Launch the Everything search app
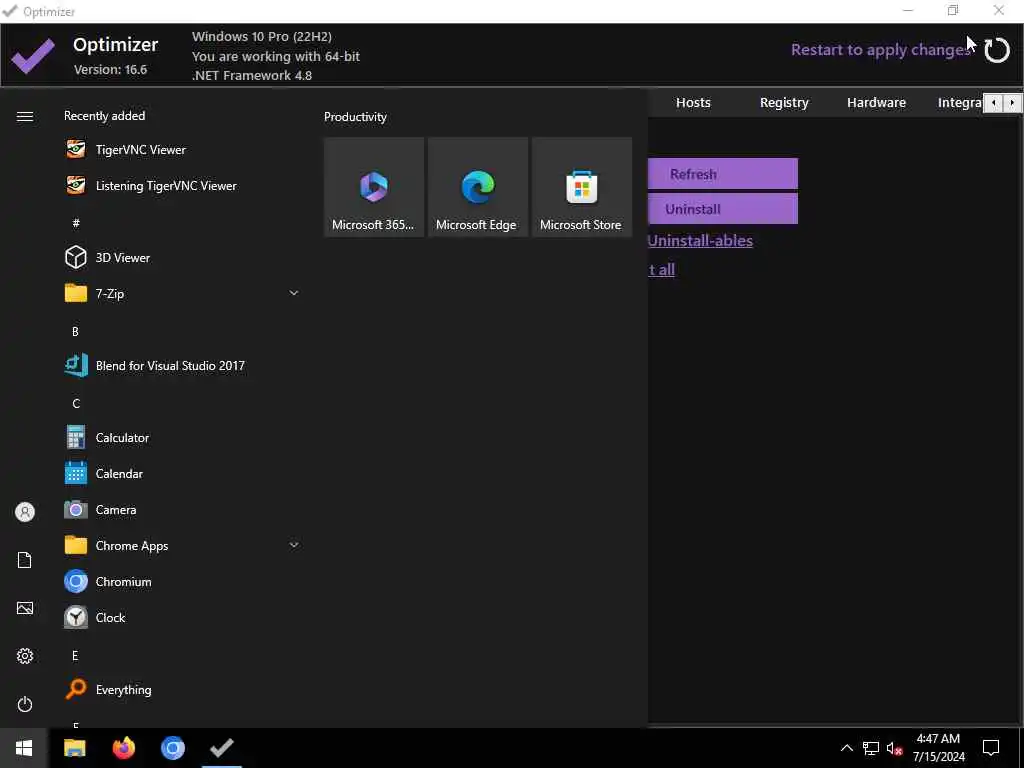Image resolution: width=1024 pixels, height=768 pixels. click(x=182, y=690)
